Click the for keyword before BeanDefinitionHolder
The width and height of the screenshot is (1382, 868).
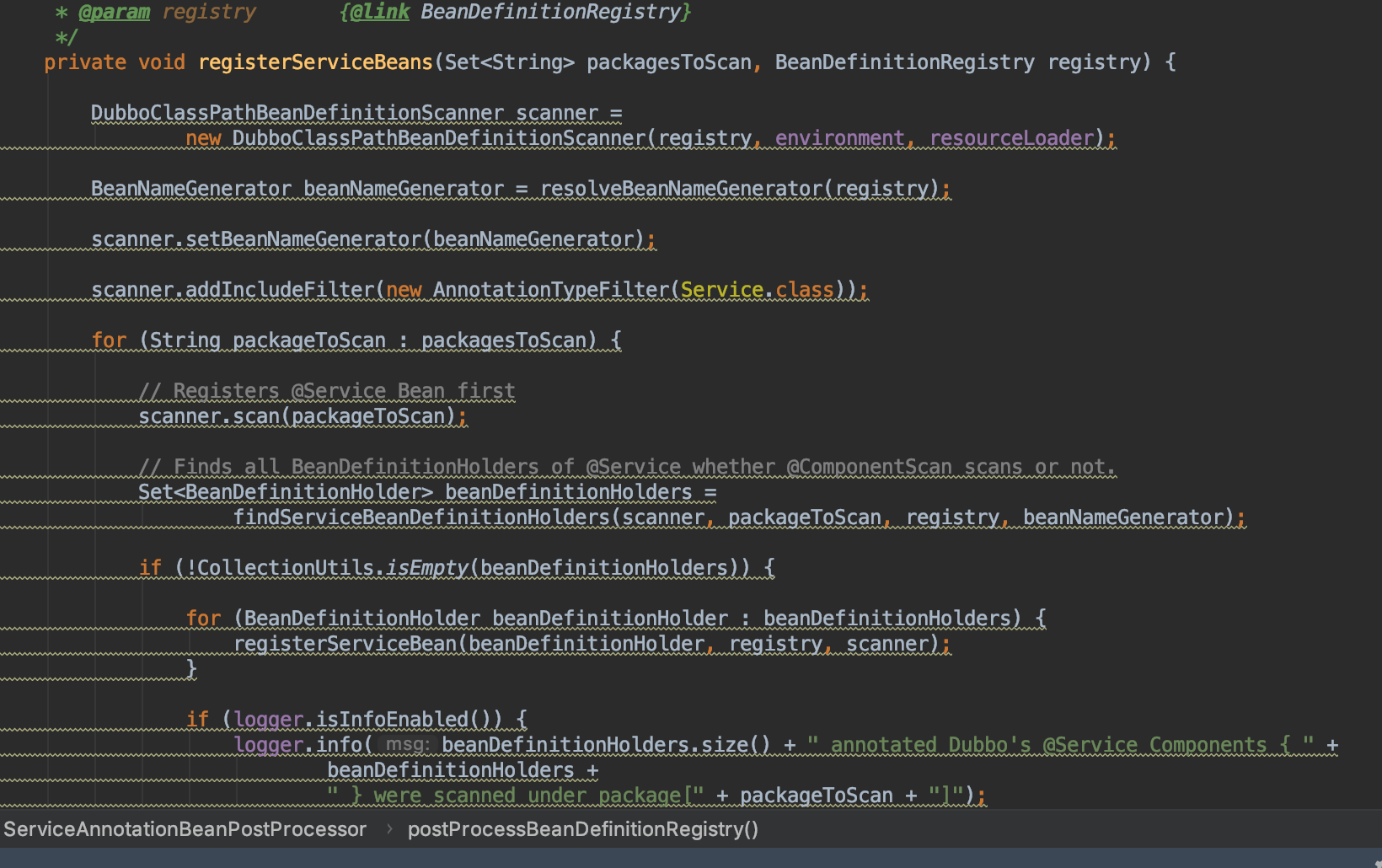pyautogui.click(x=203, y=619)
